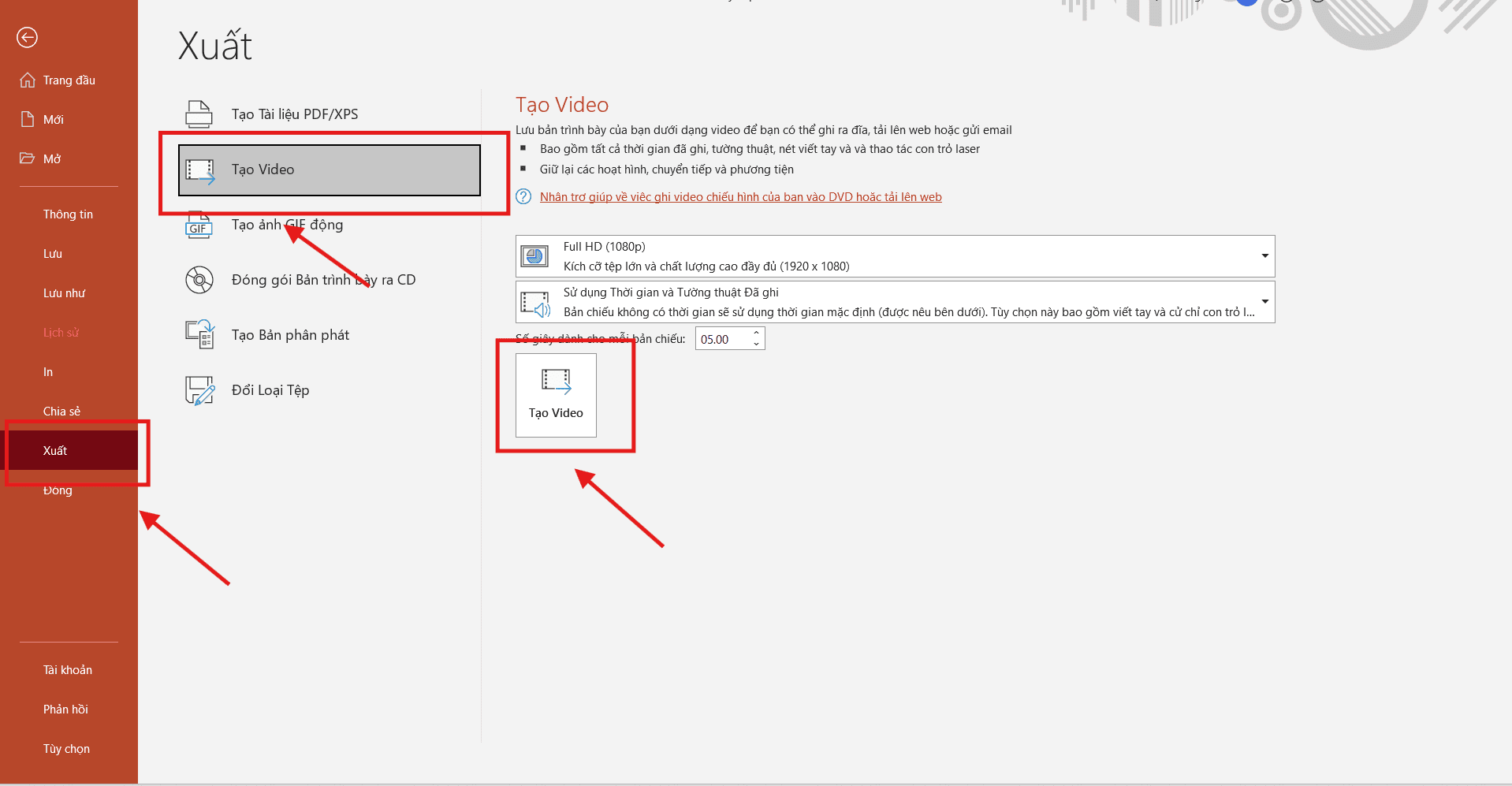Click the Đóng gói Bản trình bày CD icon
The image size is (1512, 786).
(199, 280)
